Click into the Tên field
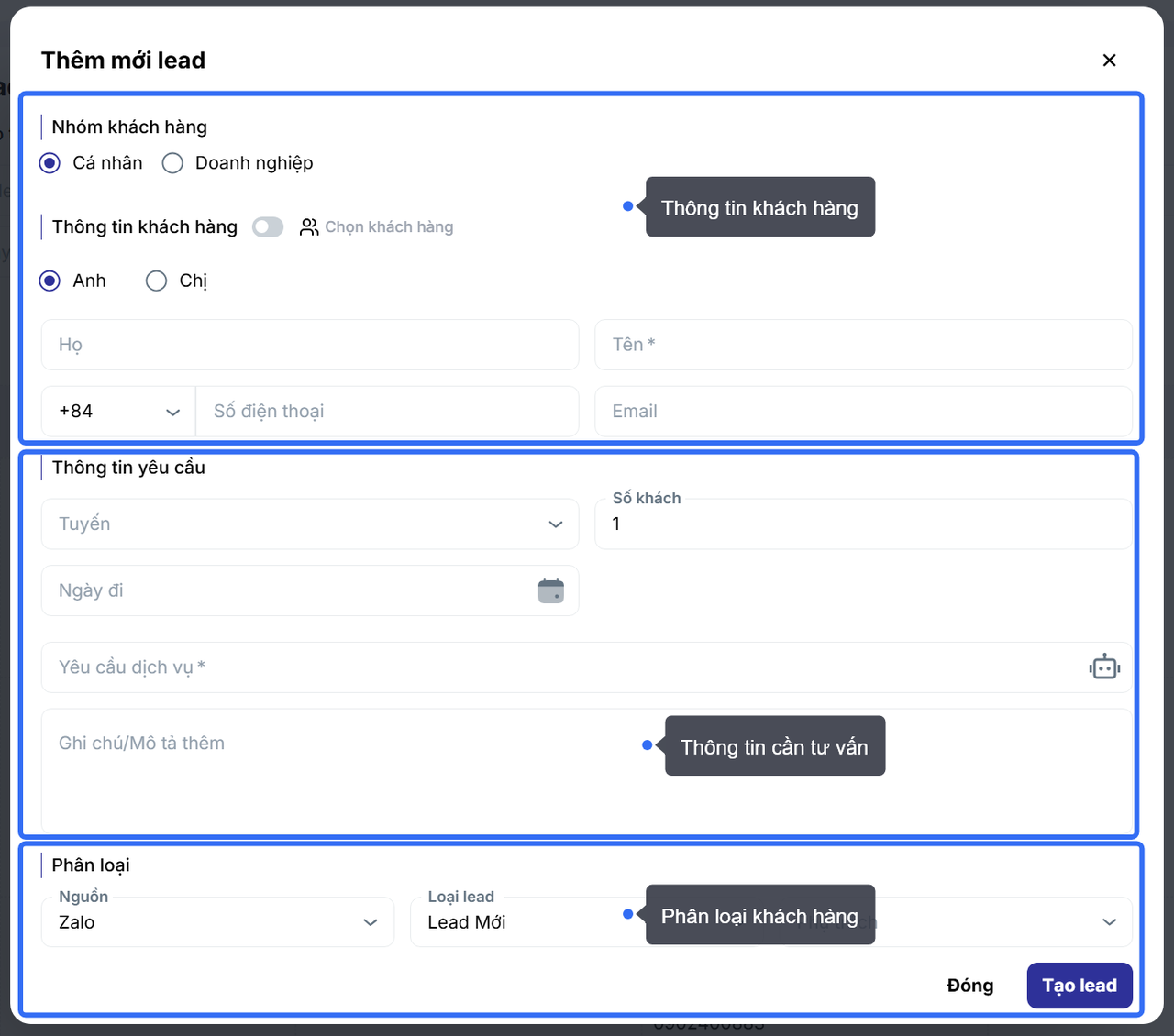The height and width of the screenshot is (1036, 1174). [x=863, y=345]
